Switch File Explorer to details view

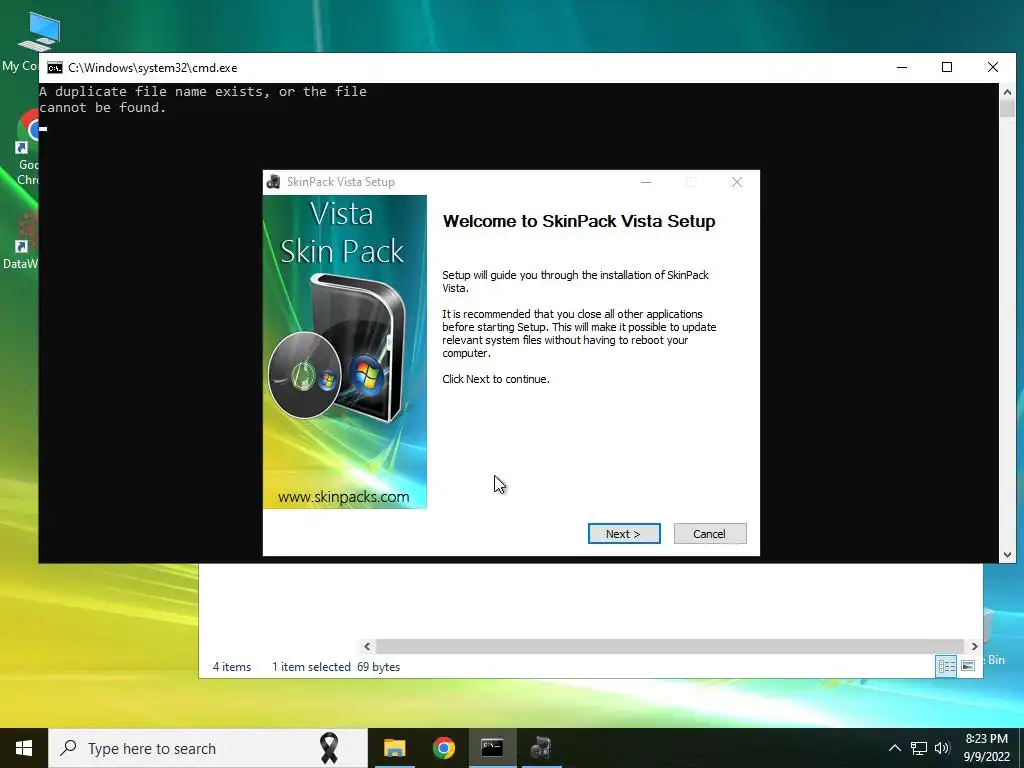pos(946,666)
